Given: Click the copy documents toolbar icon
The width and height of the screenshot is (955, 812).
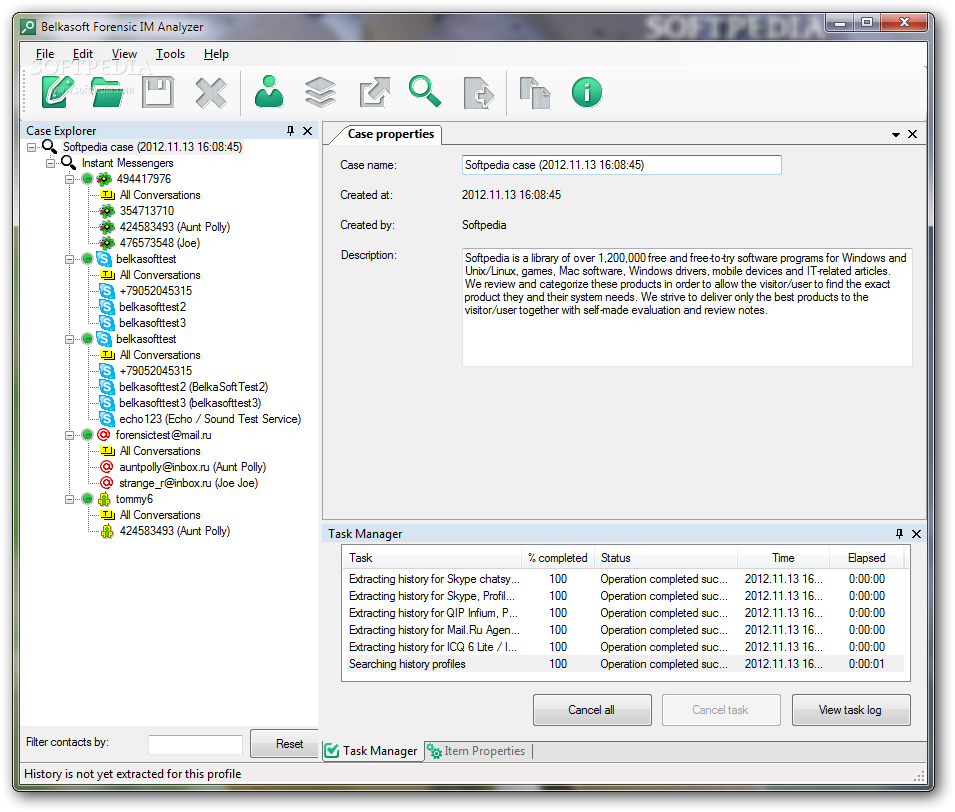Looking at the screenshot, I should (535, 93).
